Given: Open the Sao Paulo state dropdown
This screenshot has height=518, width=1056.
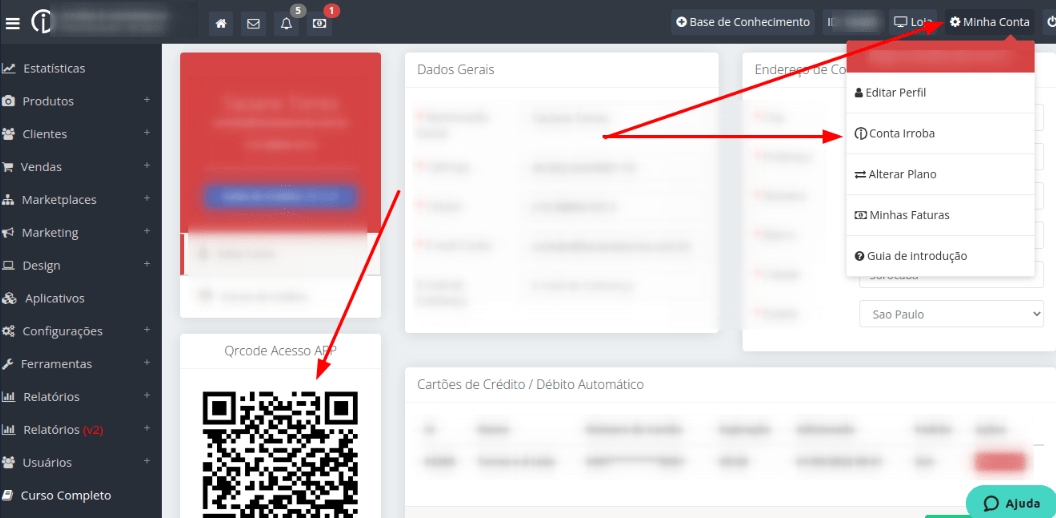Looking at the screenshot, I should tap(952, 314).
